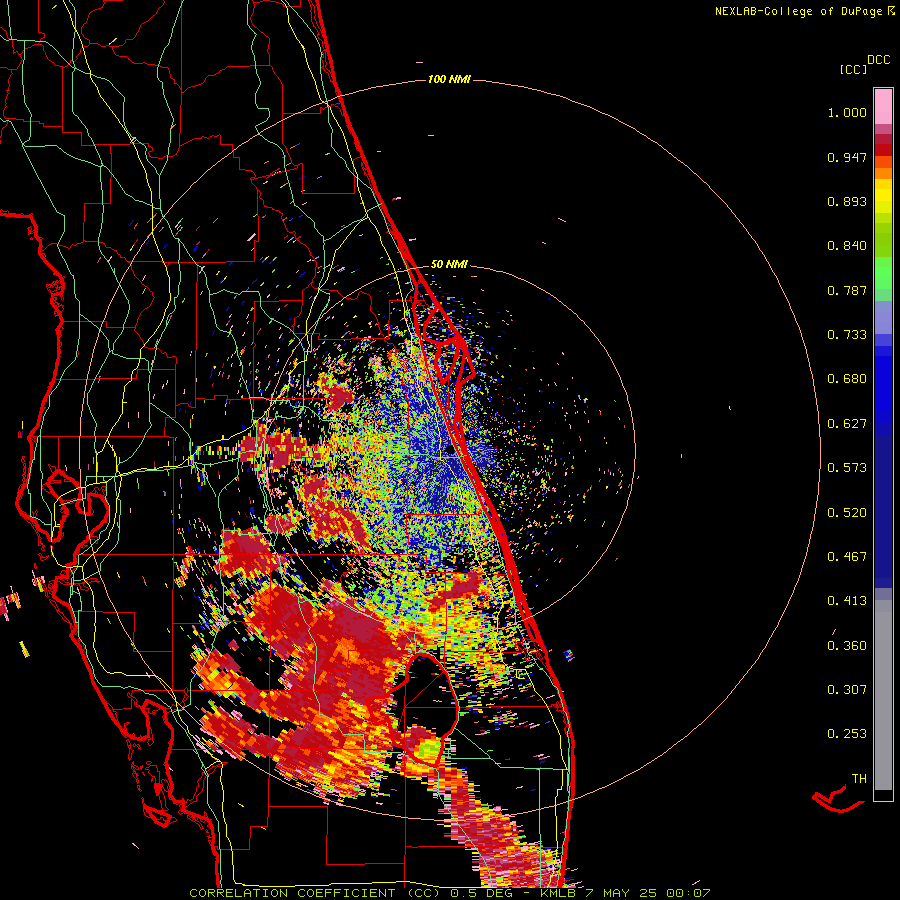Pick the yellow segment of the color bar

pyautogui.click(x=883, y=196)
